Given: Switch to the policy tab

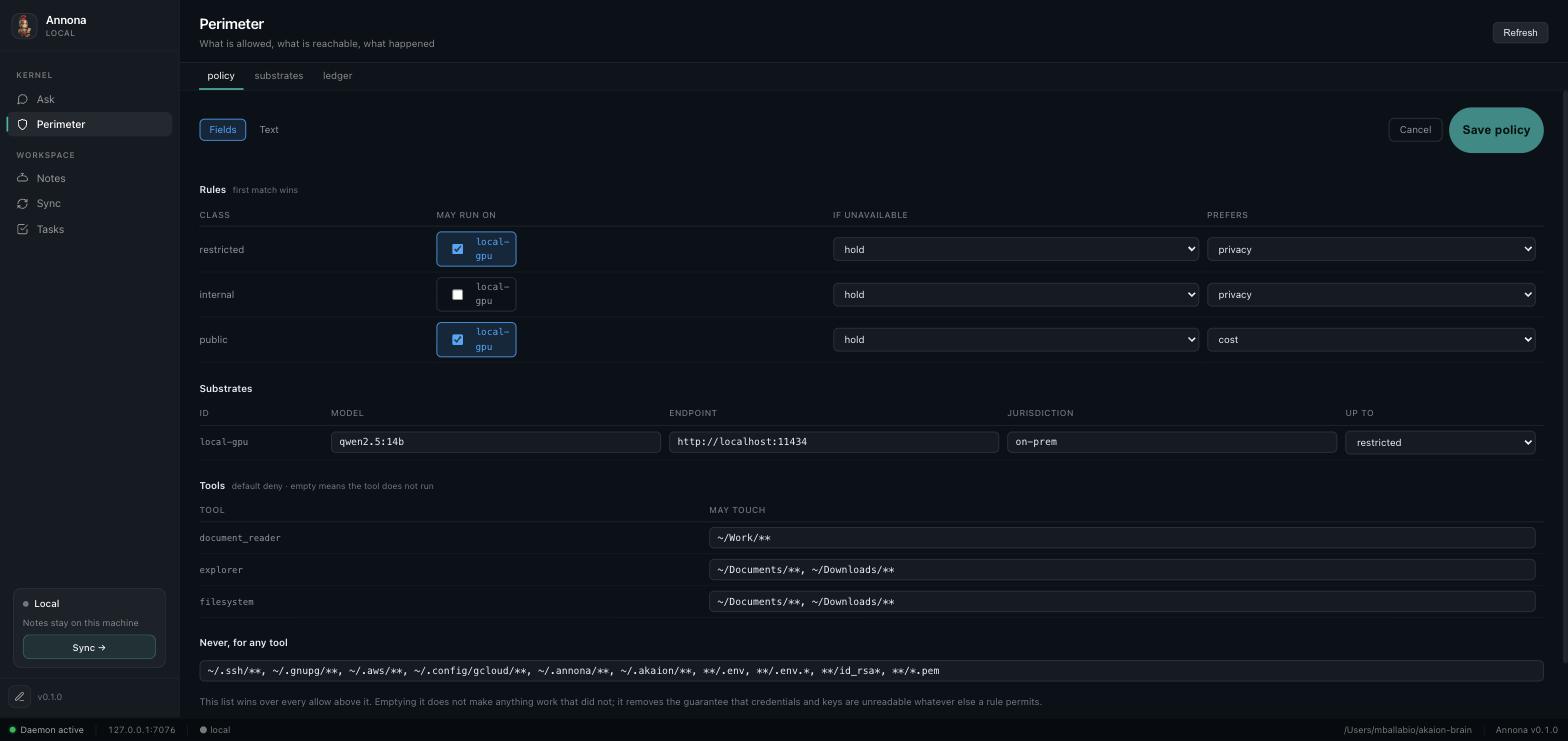Looking at the screenshot, I should tap(221, 76).
